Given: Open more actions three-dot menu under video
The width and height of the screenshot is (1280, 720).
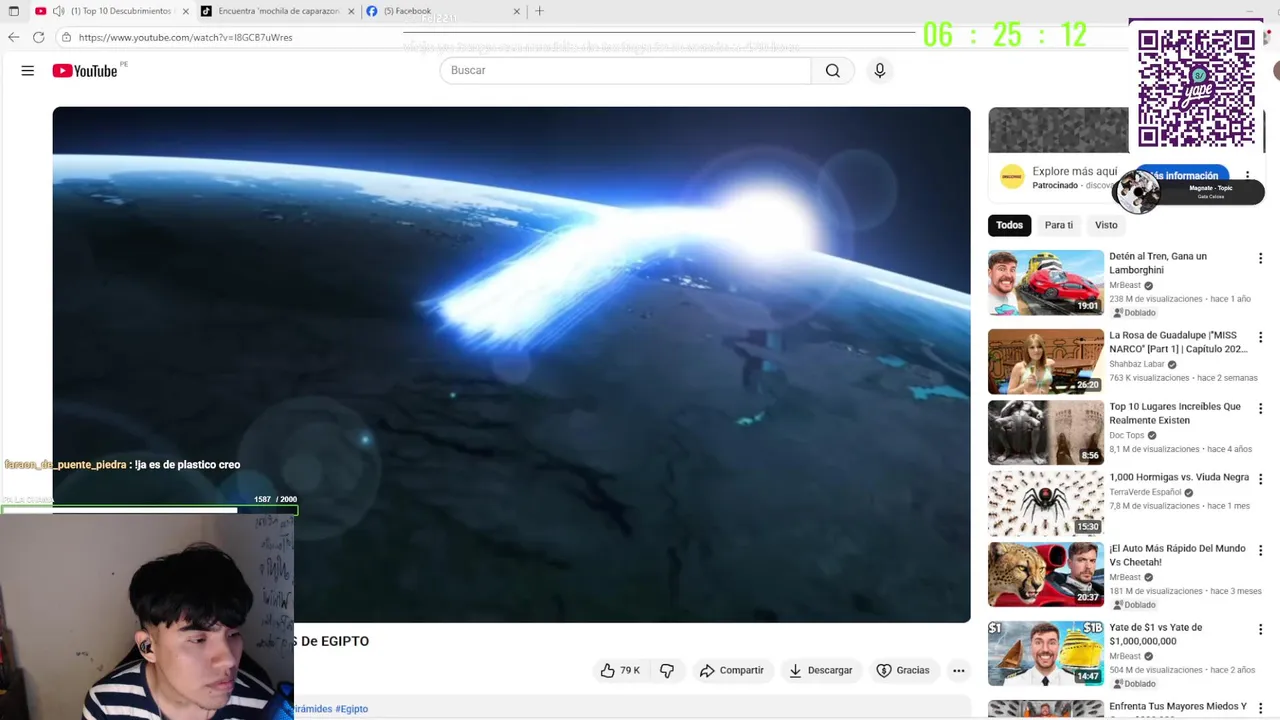Looking at the screenshot, I should pyautogui.click(x=958, y=670).
